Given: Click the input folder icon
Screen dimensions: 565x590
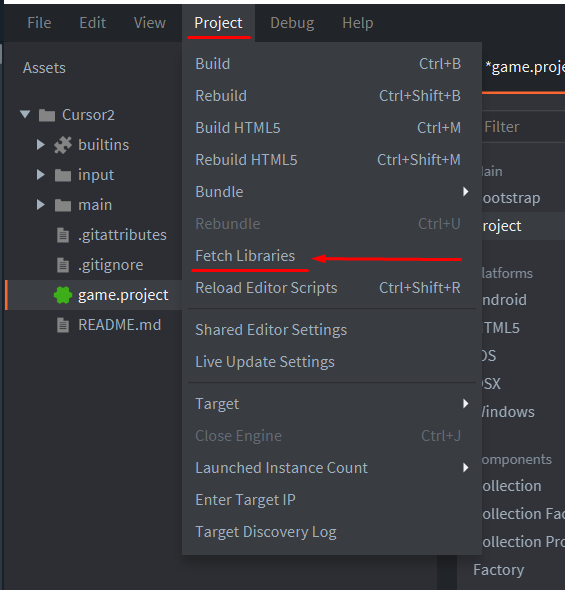Looking at the screenshot, I should 63,175.
